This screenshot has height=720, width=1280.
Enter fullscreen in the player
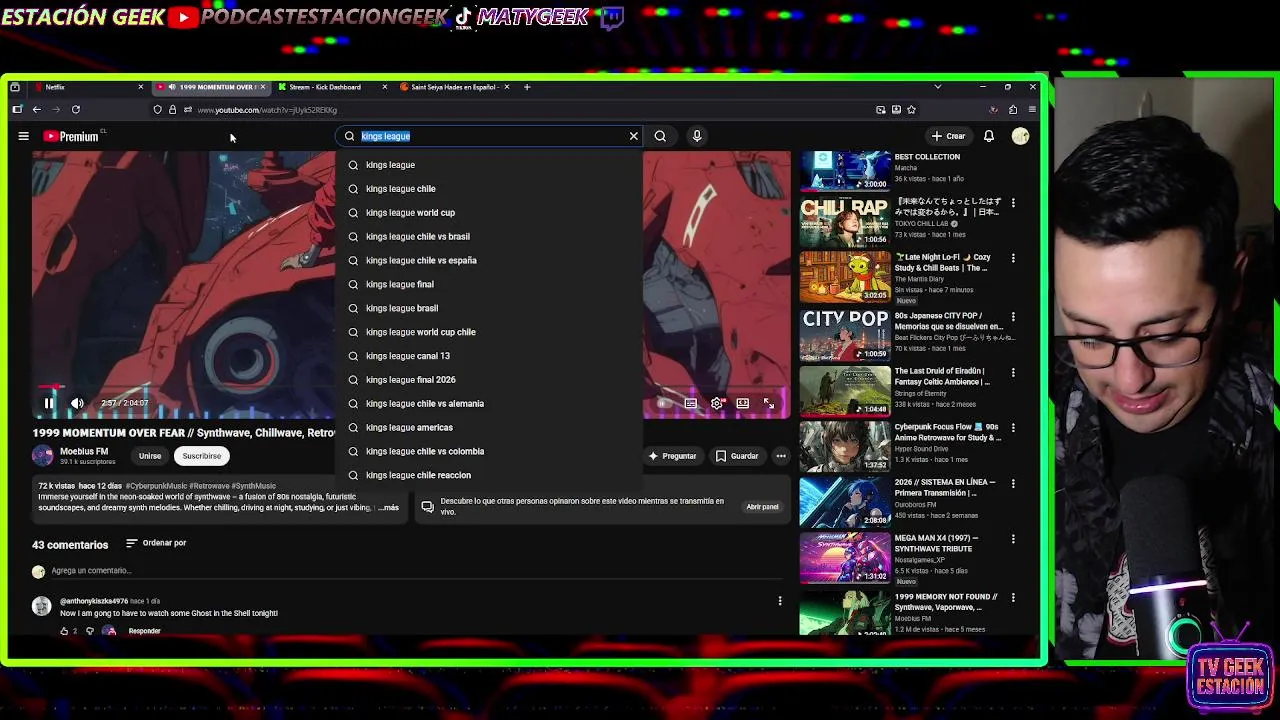[768, 403]
